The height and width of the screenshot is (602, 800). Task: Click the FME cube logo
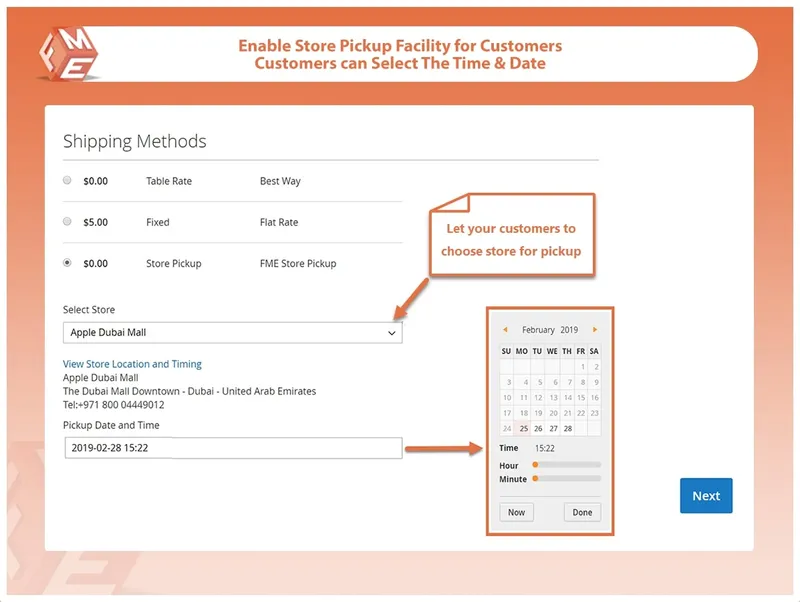(x=69, y=54)
